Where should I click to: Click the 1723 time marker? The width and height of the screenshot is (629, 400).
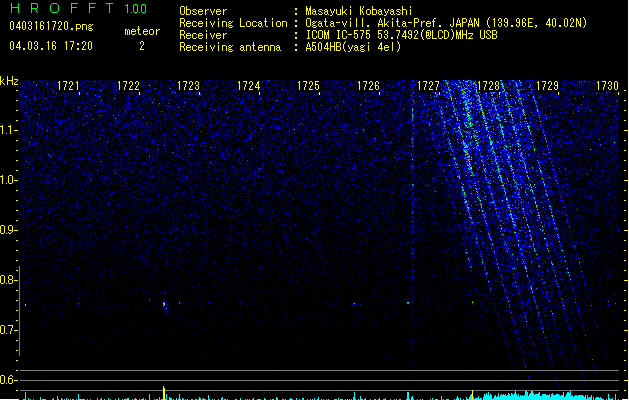pyautogui.click(x=188, y=86)
